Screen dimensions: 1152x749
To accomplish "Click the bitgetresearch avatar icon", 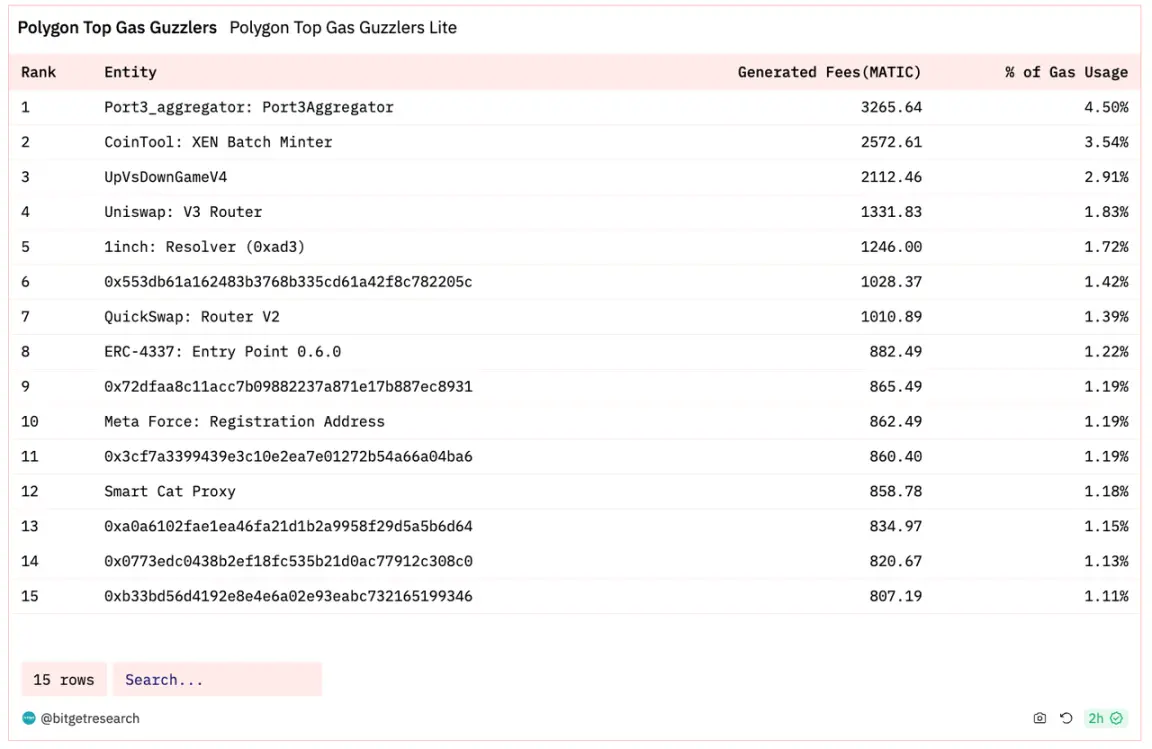I will point(29,718).
